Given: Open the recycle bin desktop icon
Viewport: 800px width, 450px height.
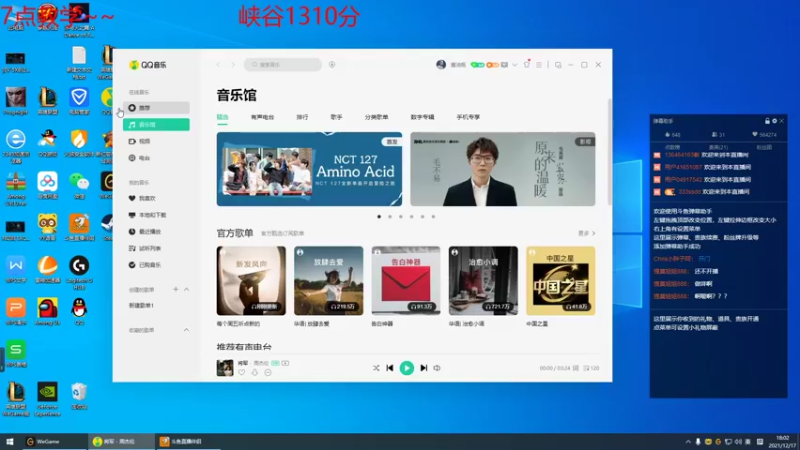Looking at the screenshot, I should [x=79, y=396].
